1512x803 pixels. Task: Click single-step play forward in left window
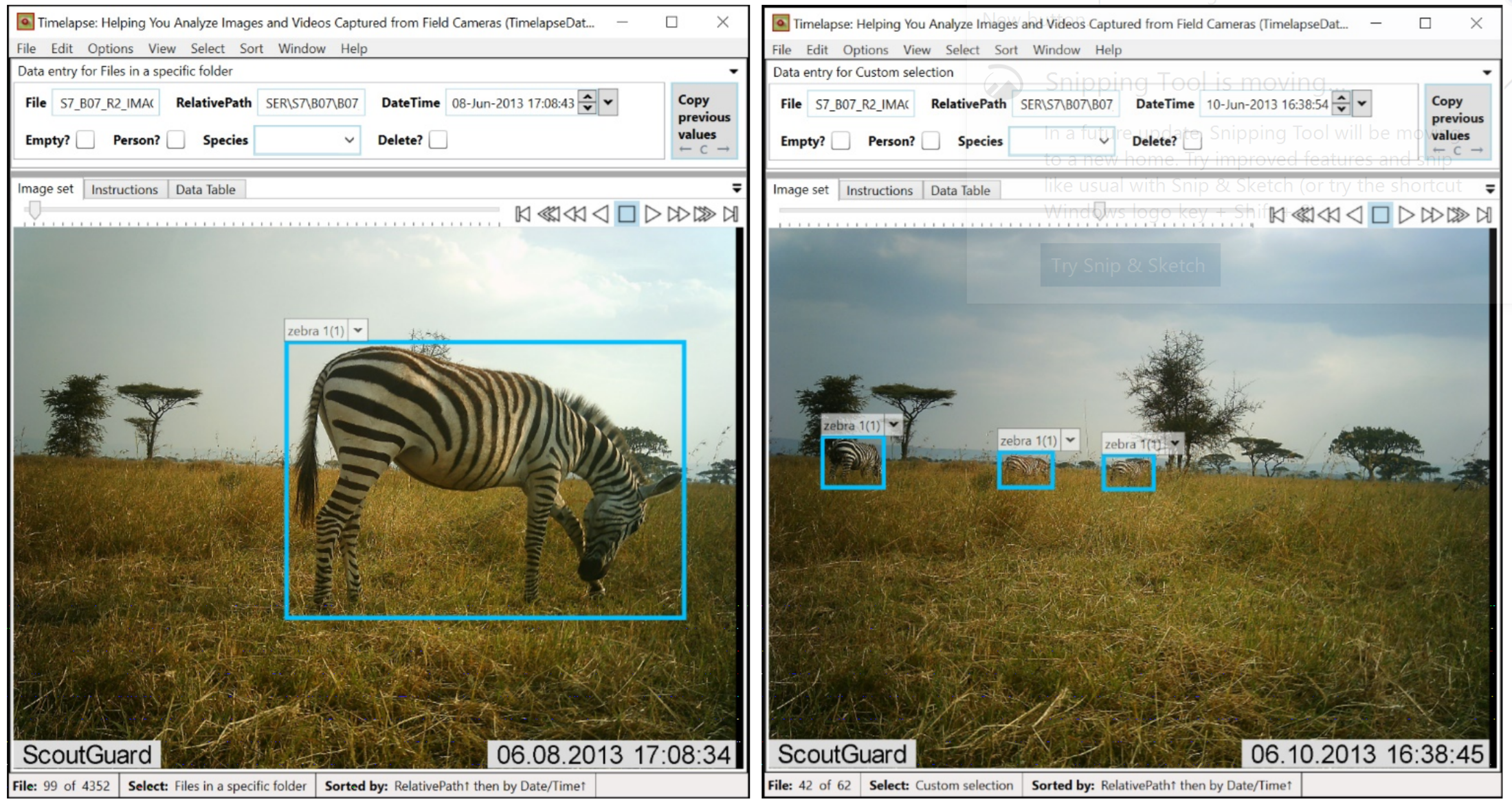[652, 214]
